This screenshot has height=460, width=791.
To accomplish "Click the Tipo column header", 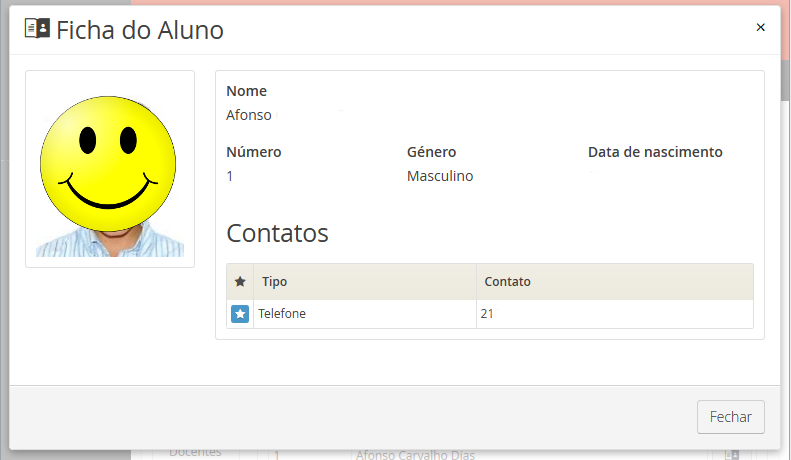I will (274, 282).
